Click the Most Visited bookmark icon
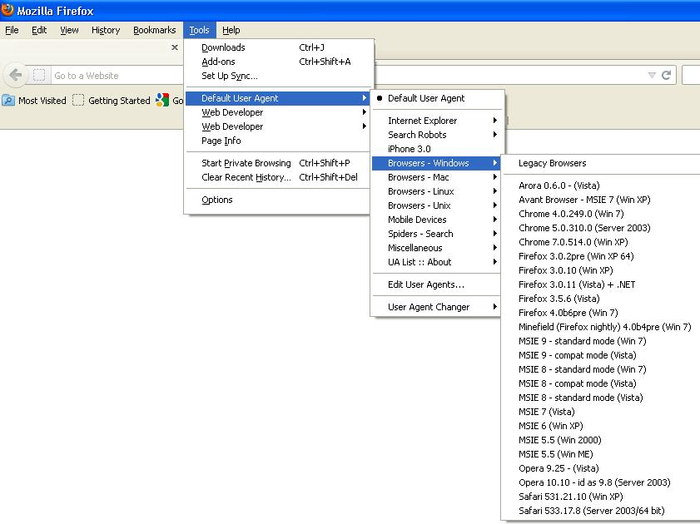The width and height of the screenshot is (700, 524). click(x=8, y=100)
